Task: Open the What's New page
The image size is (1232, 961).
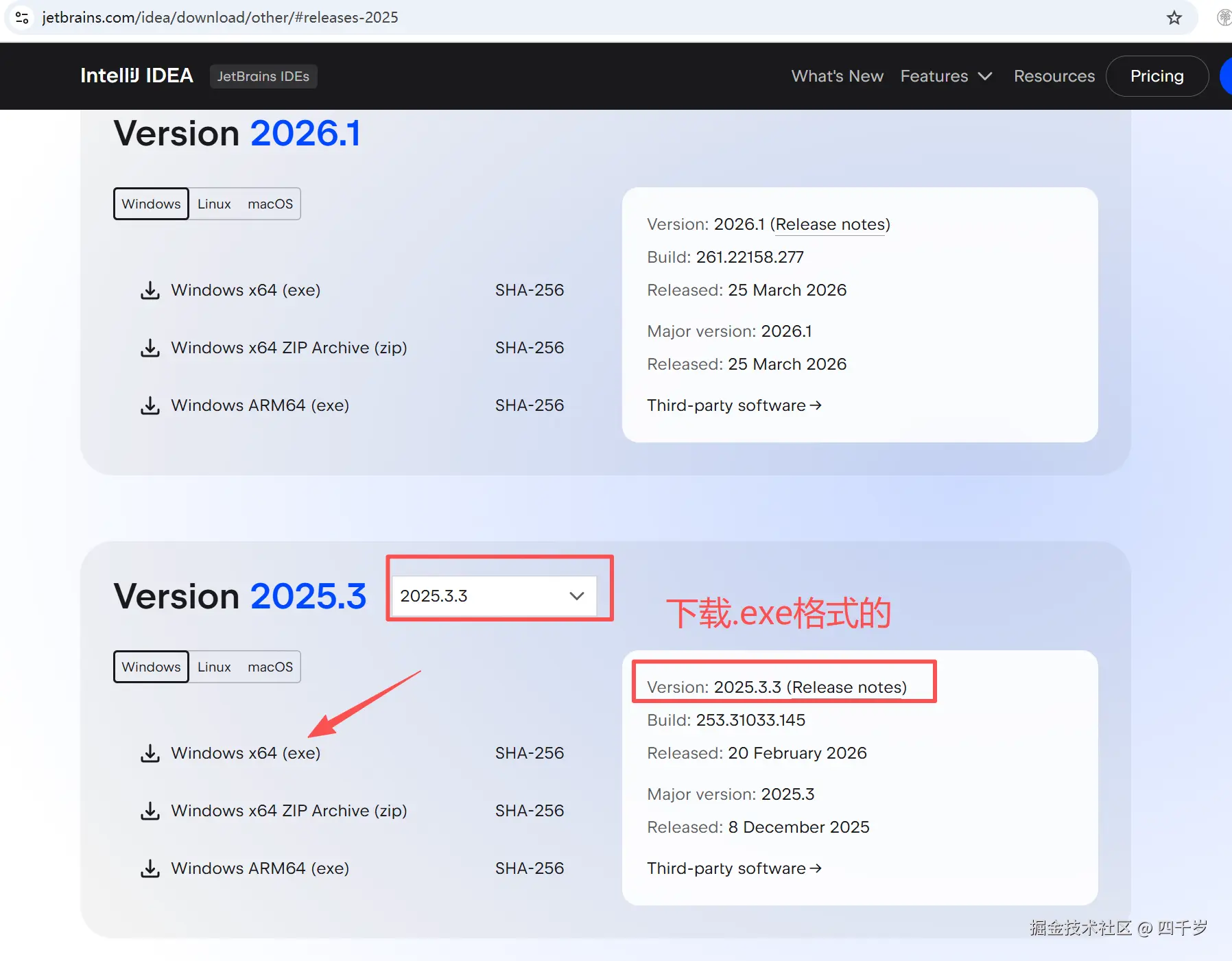Action: pyautogui.click(x=837, y=76)
